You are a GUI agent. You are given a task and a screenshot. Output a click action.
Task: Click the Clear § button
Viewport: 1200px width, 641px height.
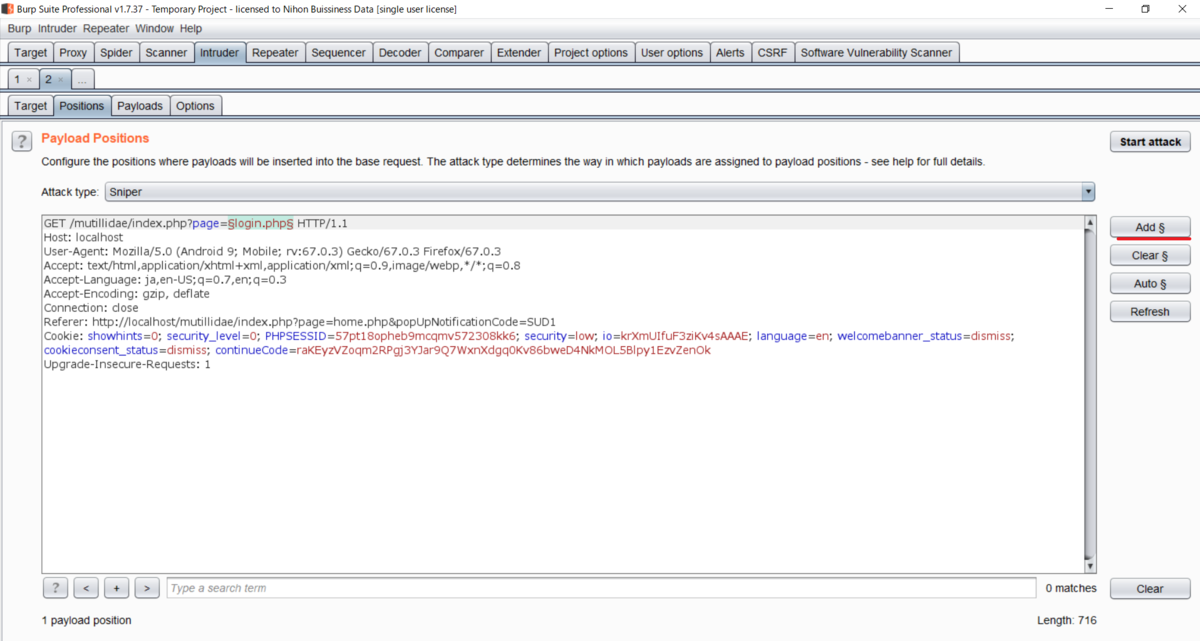click(x=1150, y=255)
